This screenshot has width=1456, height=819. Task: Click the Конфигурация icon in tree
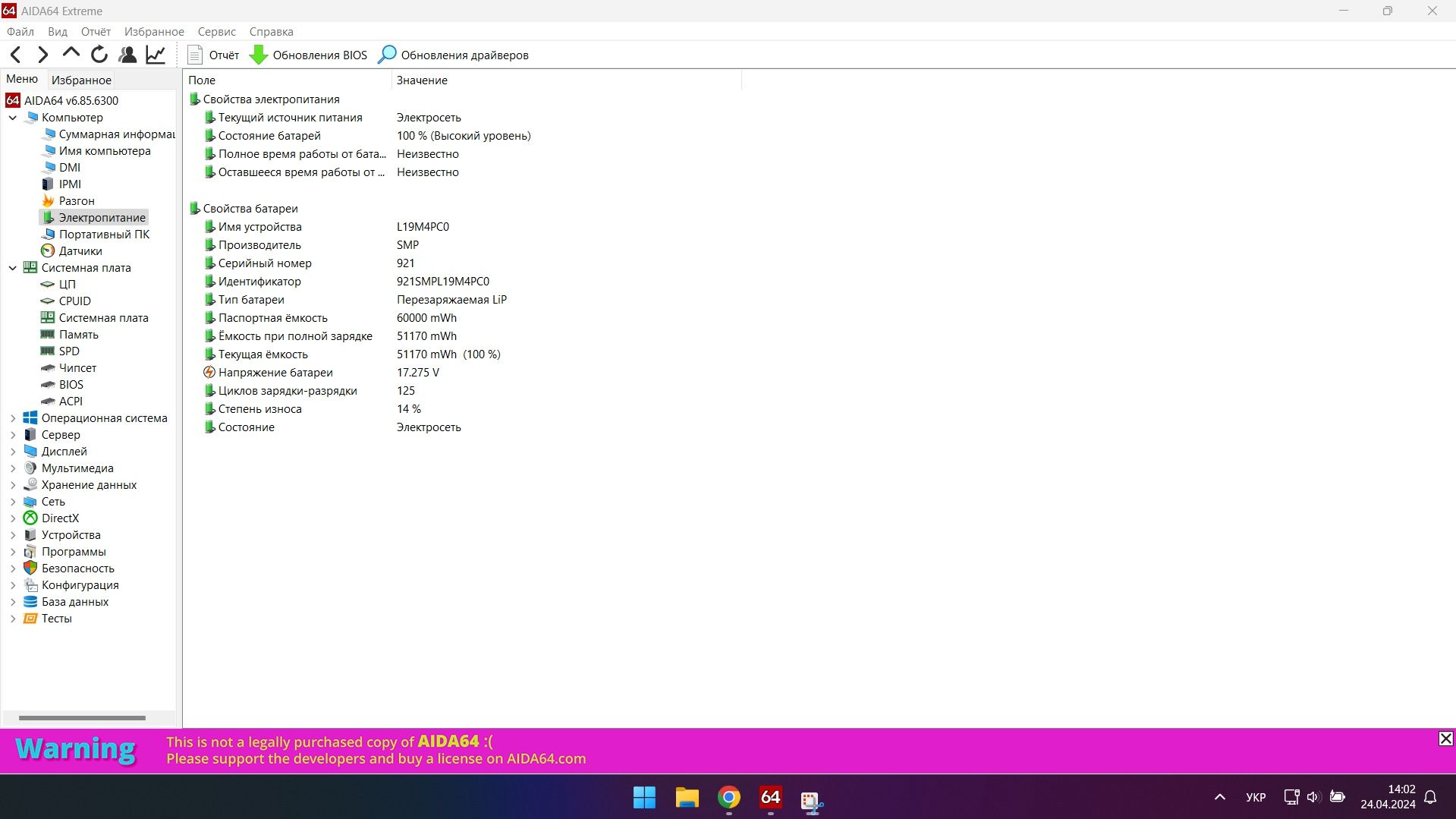point(30,585)
